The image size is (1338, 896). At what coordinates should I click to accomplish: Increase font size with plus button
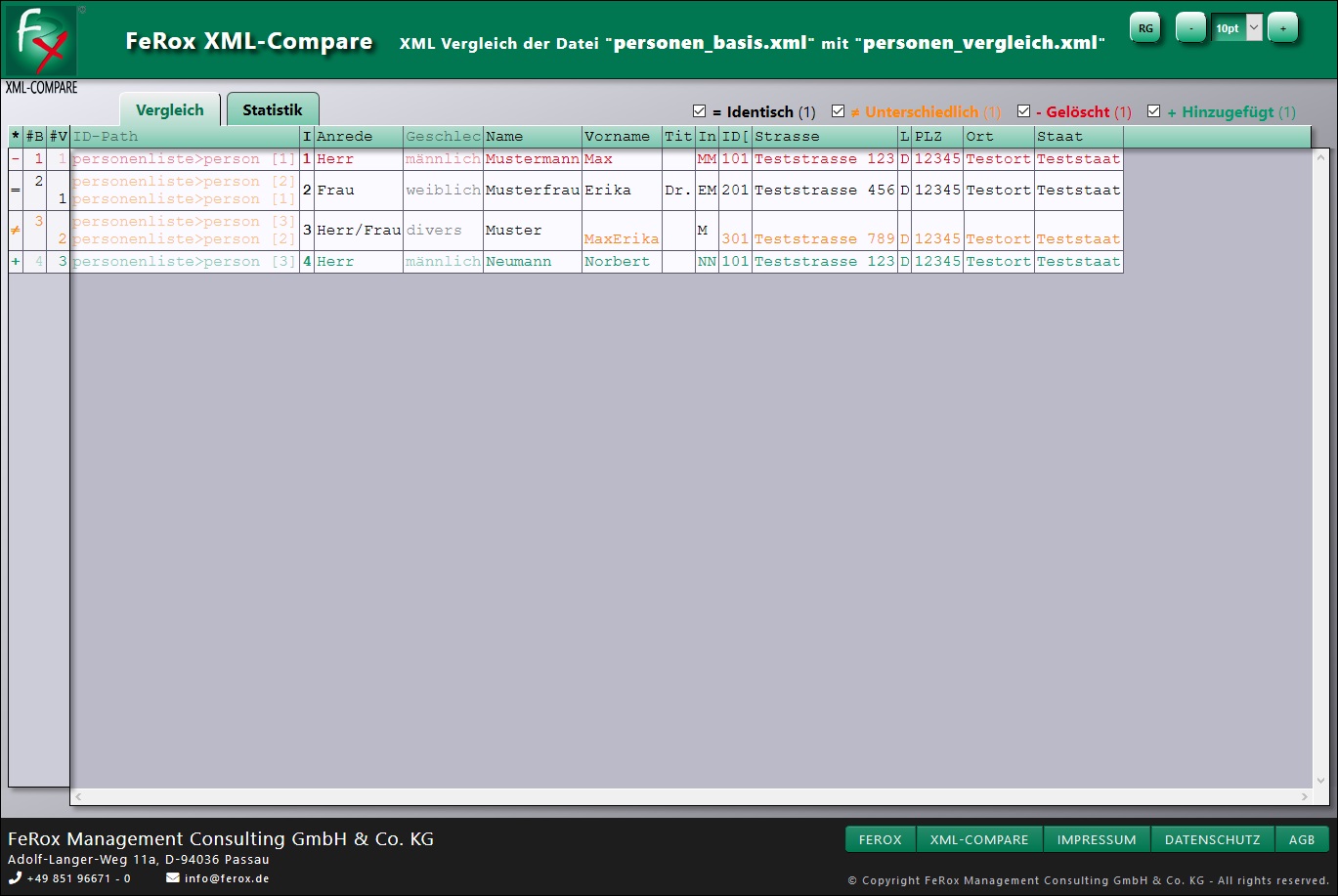pos(1282,28)
